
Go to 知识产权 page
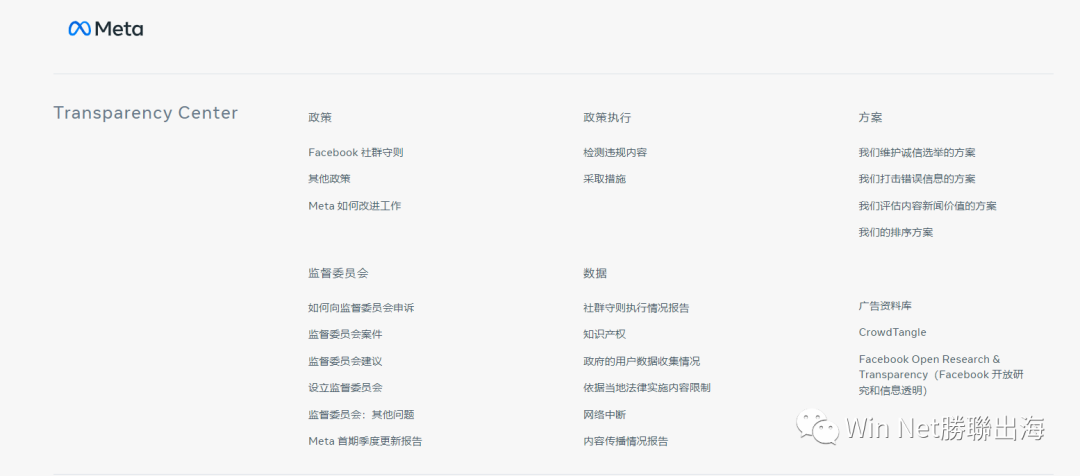click(605, 335)
